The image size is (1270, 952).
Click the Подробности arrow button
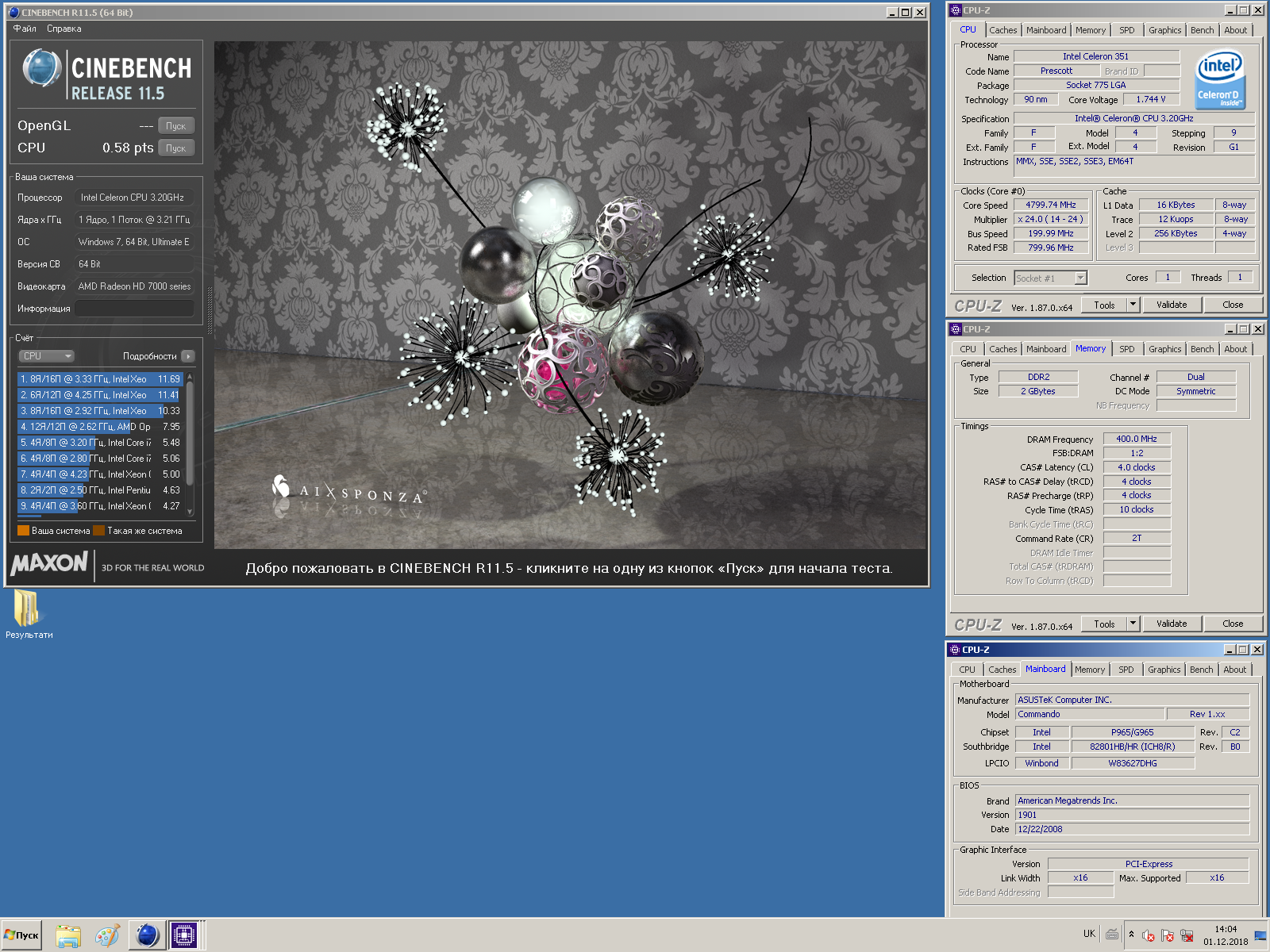(188, 356)
